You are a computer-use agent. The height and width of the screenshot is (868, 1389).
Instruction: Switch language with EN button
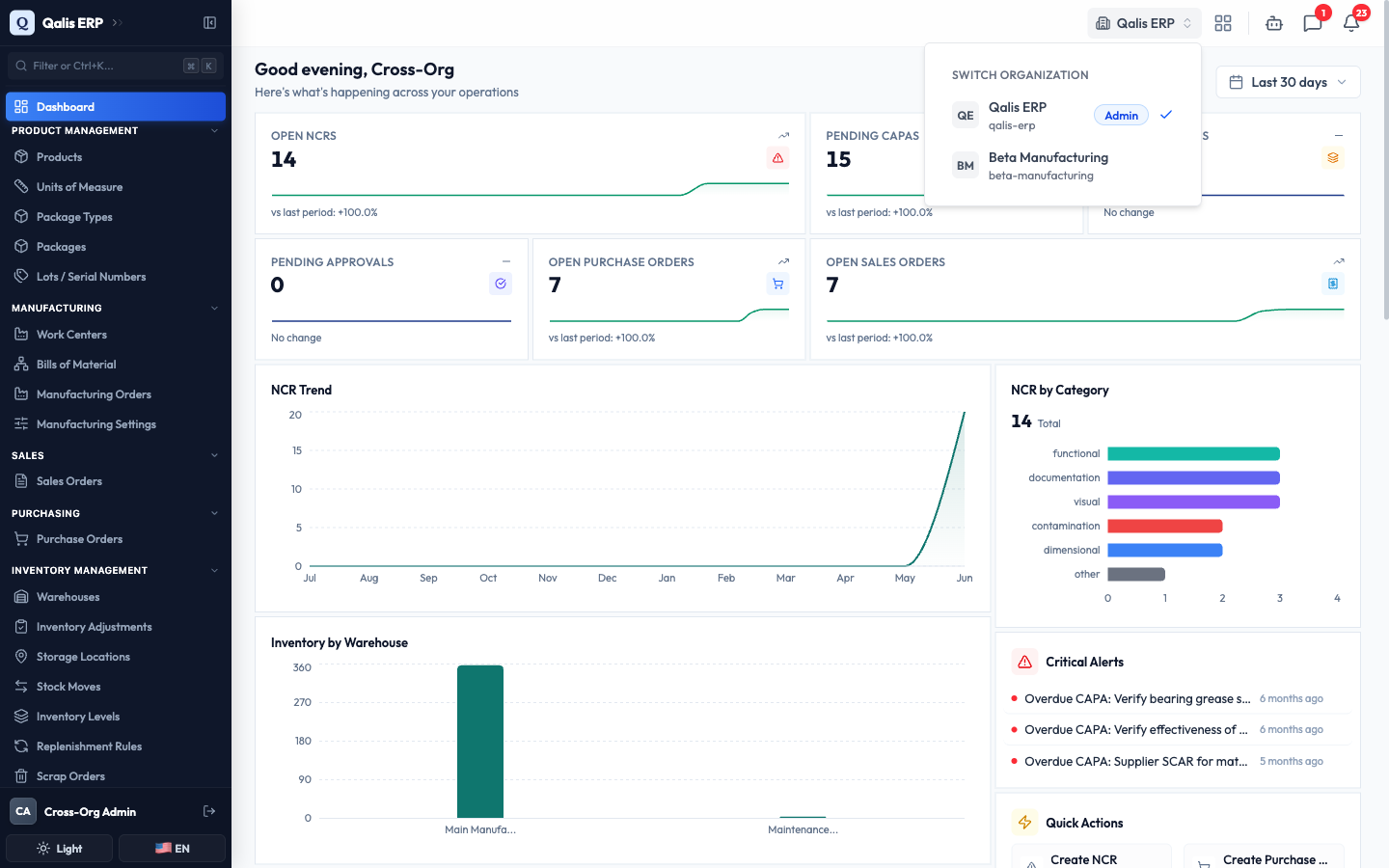pos(172,849)
